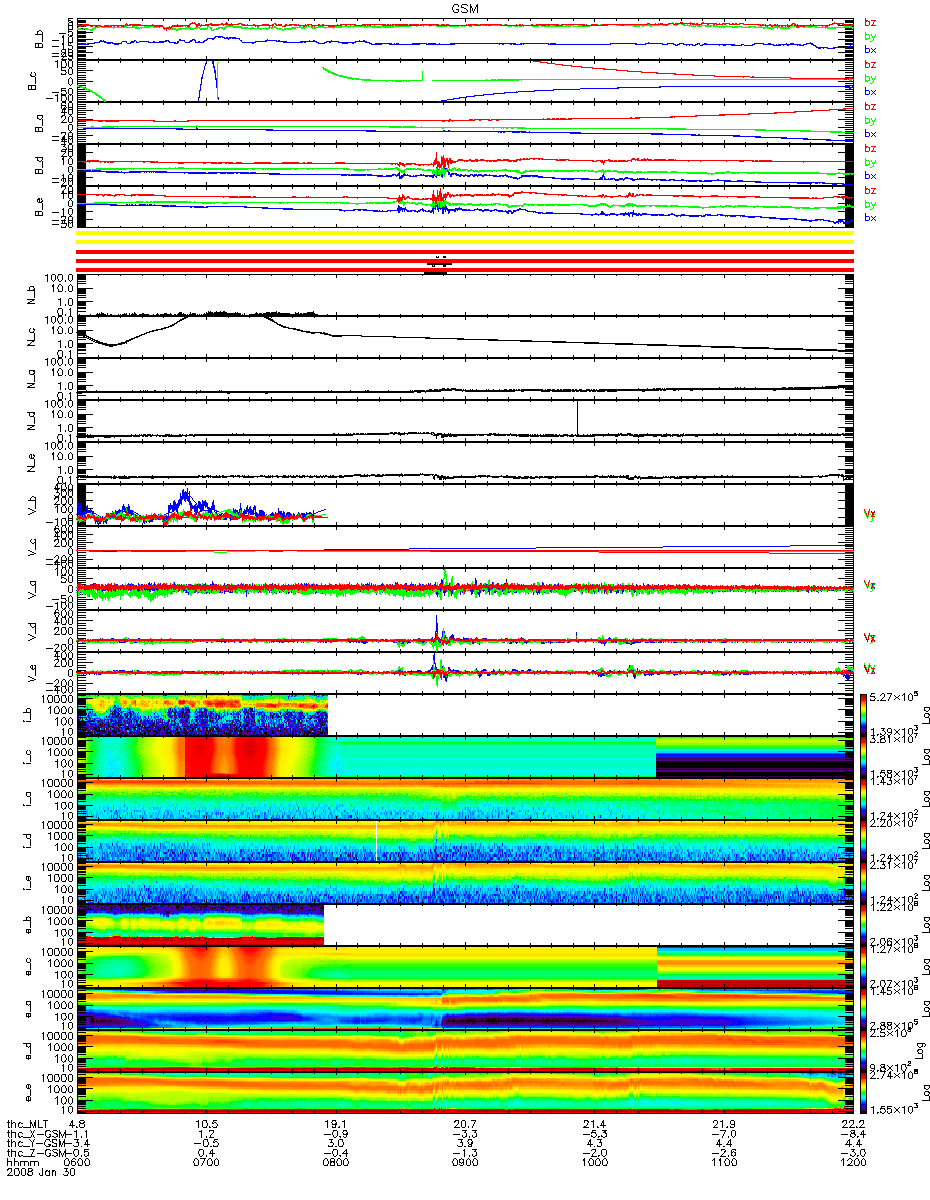930x1200 pixels.
Task: Click the X-GSM value -5.3
Action: coord(594,1133)
